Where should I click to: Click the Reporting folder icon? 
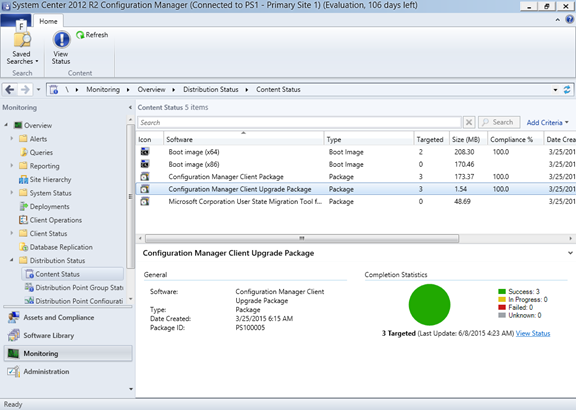coord(23,166)
